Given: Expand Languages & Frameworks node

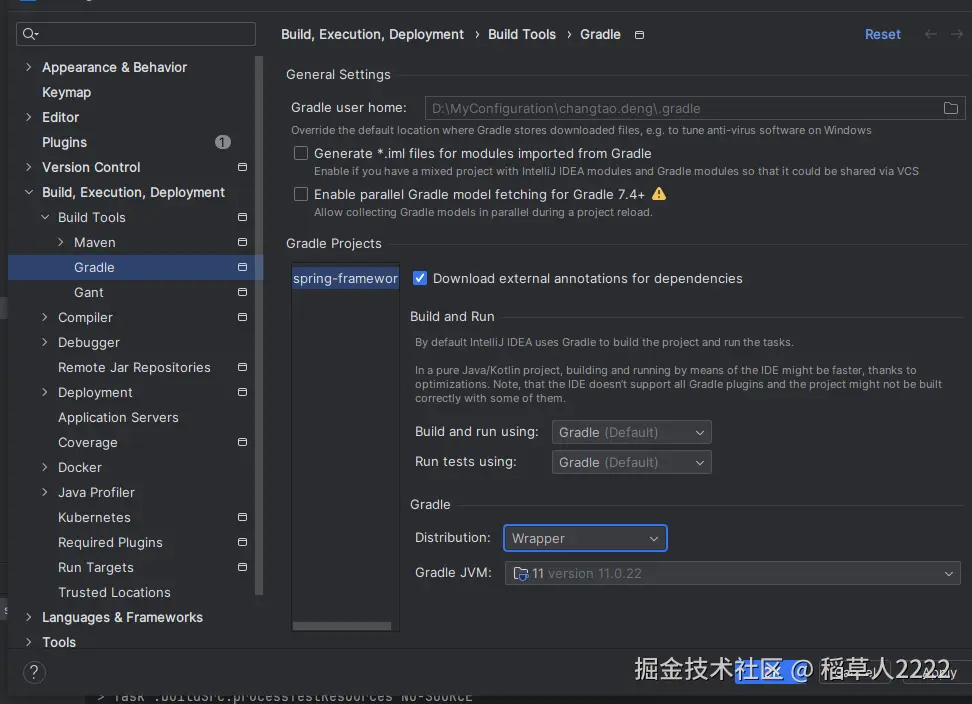Looking at the screenshot, I should 29,617.
